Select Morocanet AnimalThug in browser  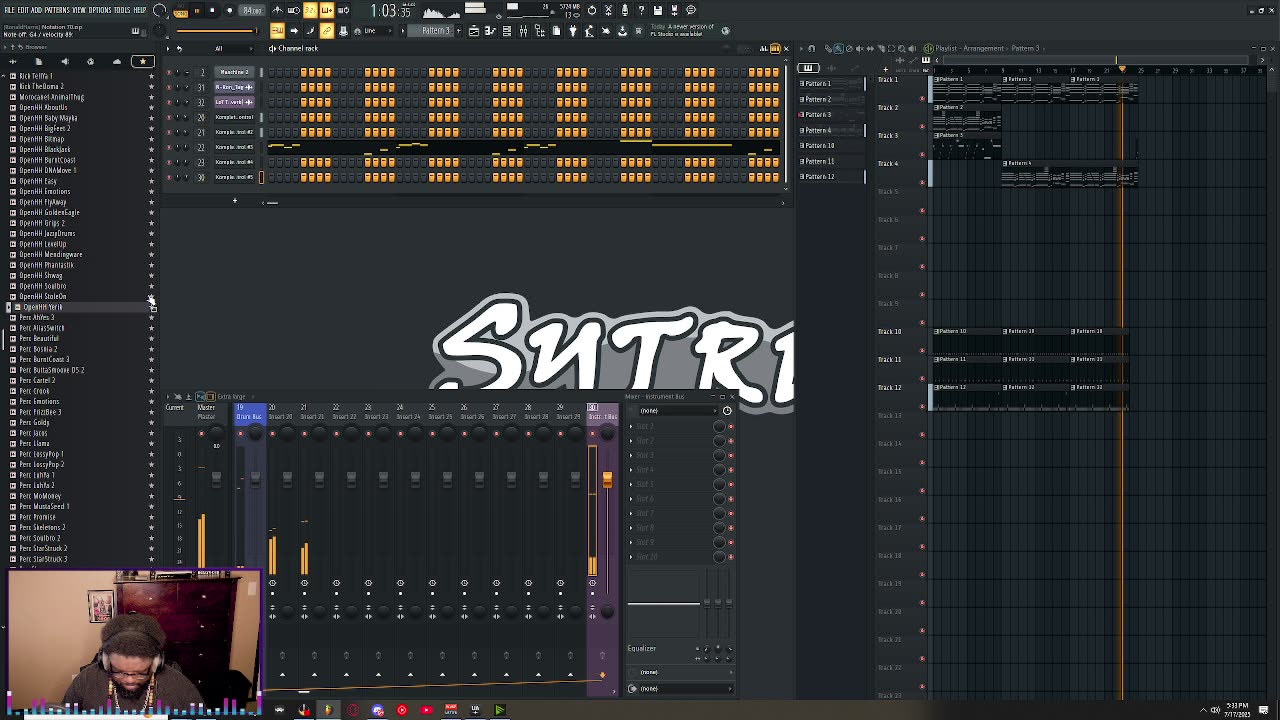point(51,97)
